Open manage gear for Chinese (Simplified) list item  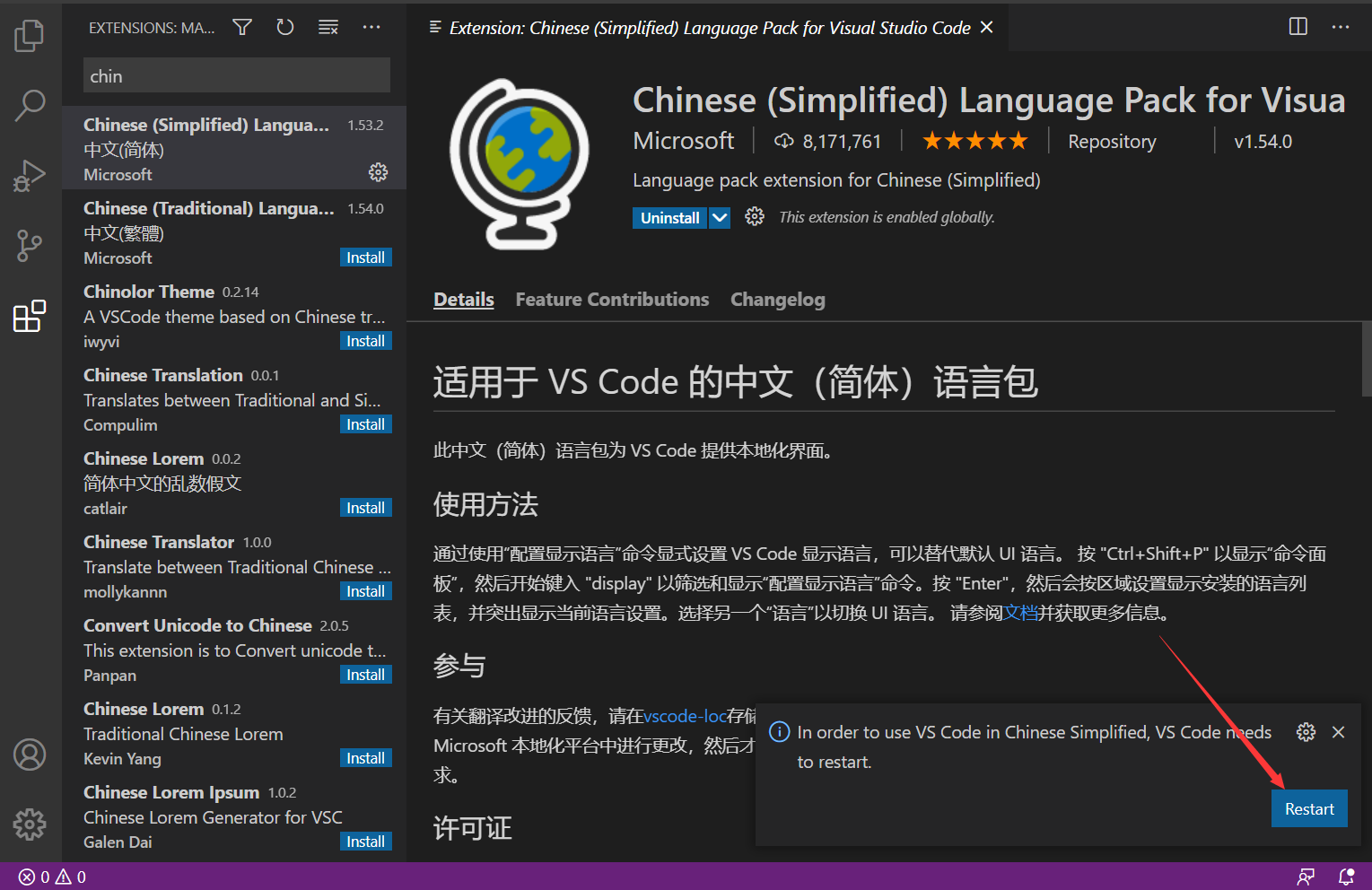pos(379,172)
